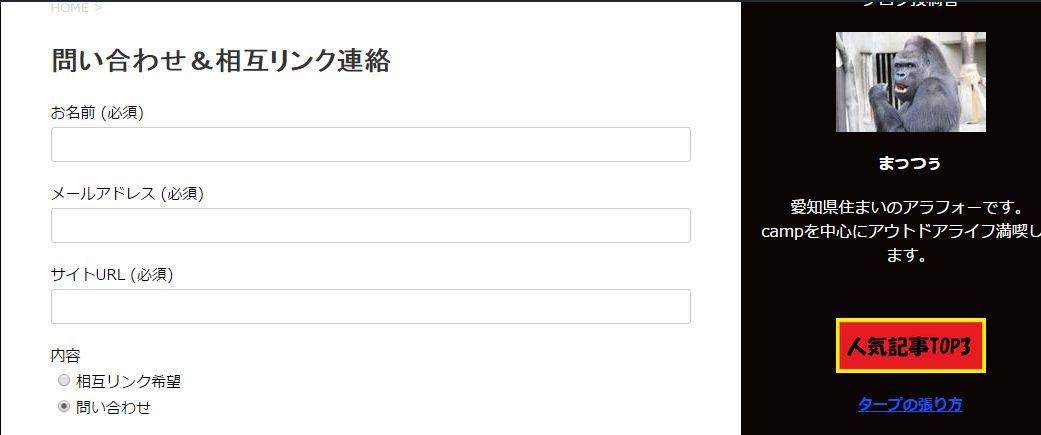Click the 人気記事TOP3 red banner
The height and width of the screenshot is (435, 1041).
[x=911, y=346]
